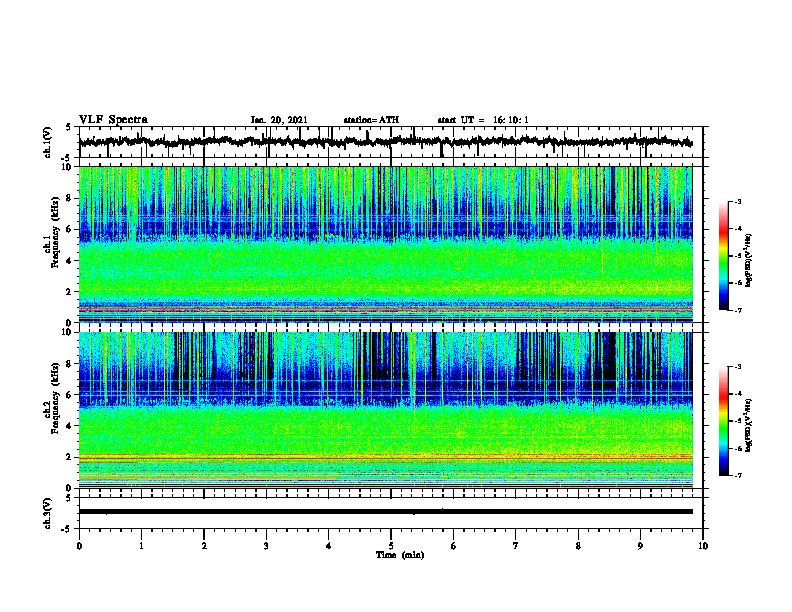792x612 pixels.
Task: Click the ch.3 flat black voltage trace
Action: click(385, 512)
